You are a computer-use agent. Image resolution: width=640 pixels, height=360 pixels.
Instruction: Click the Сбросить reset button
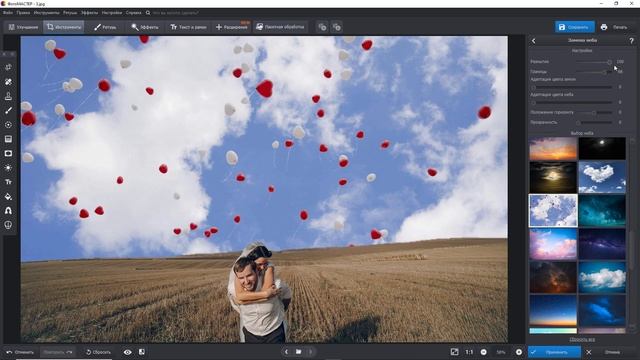[98, 352]
